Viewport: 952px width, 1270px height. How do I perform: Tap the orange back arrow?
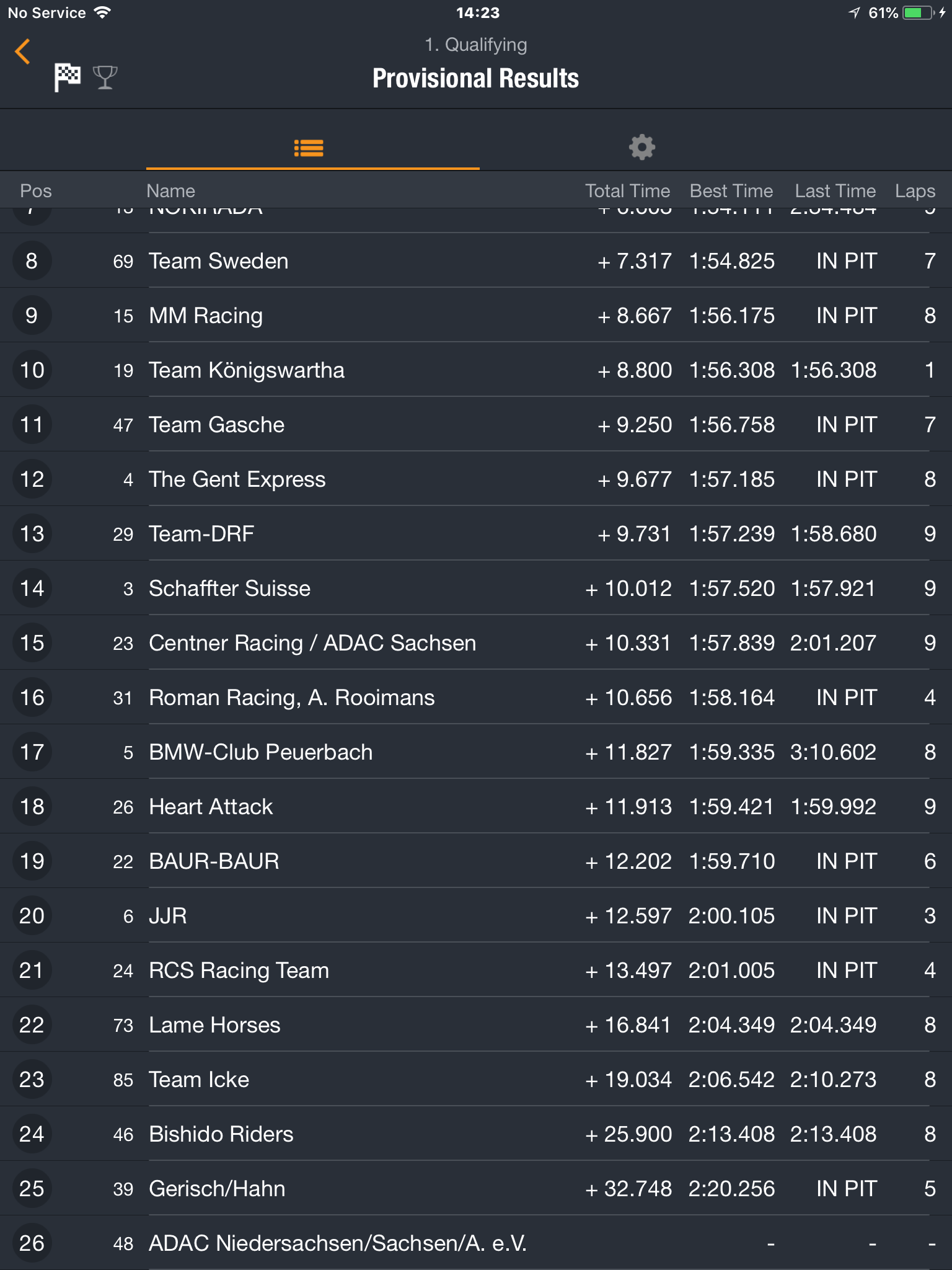click(x=23, y=51)
